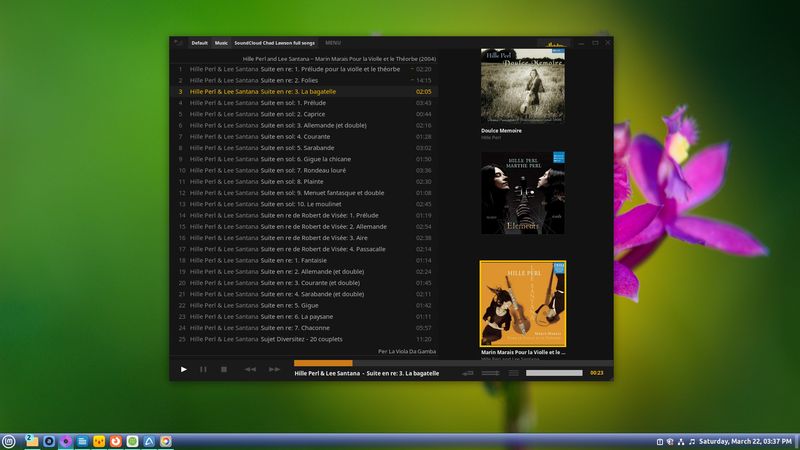Toggle the 00:23 elapsed time display
800x450 pixels.
point(596,373)
